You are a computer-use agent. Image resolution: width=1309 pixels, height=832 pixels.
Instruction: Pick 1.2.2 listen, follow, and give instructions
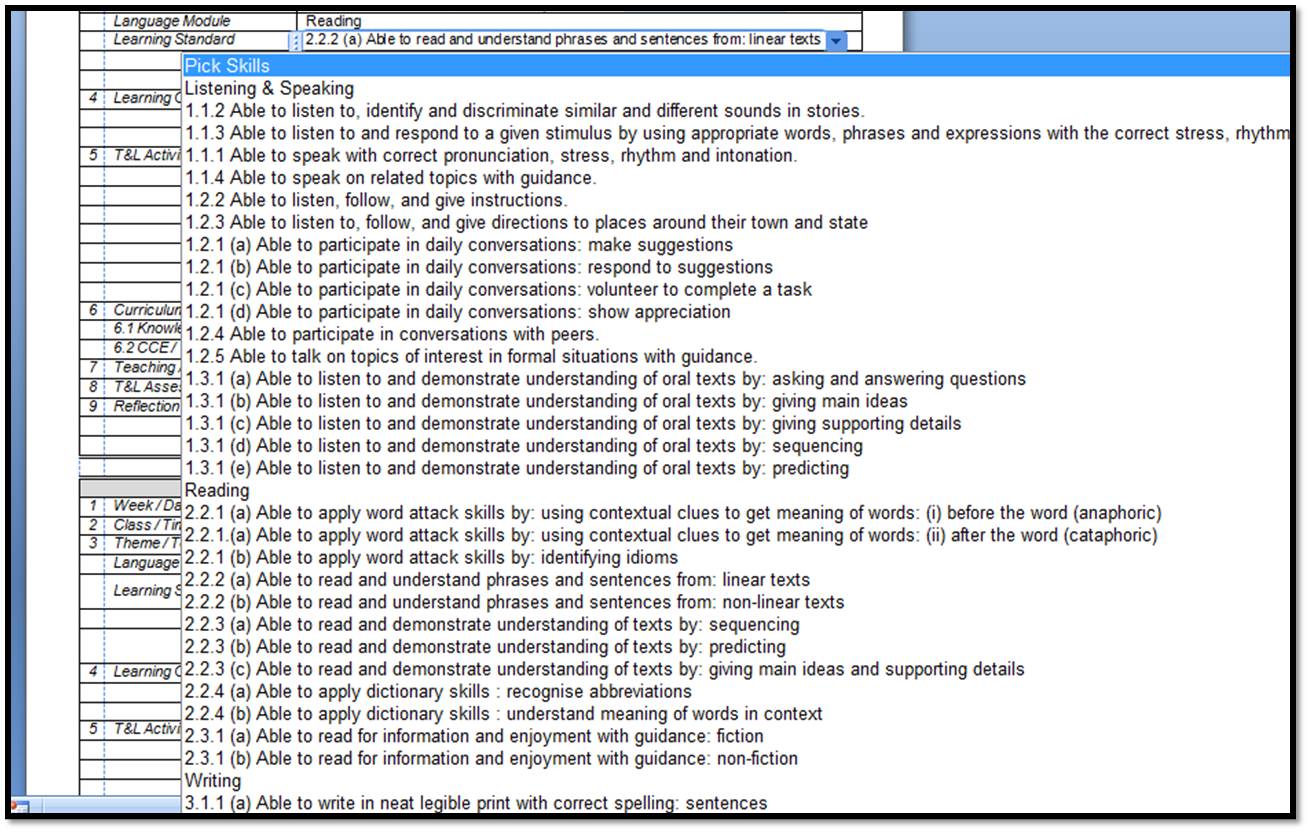pyautogui.click(x=376, y=200)
